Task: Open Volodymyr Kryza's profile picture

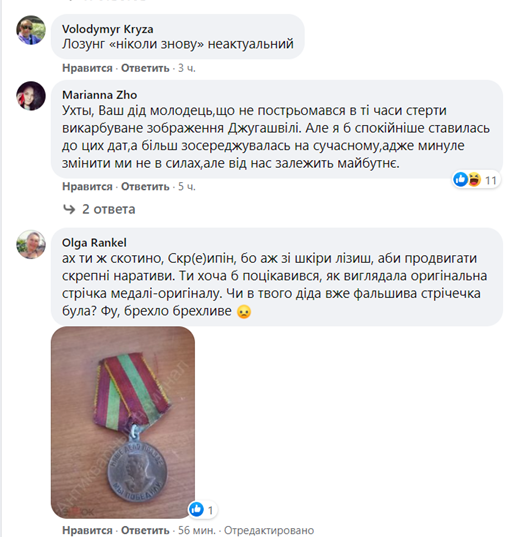Action: click(x=31, y=30)
